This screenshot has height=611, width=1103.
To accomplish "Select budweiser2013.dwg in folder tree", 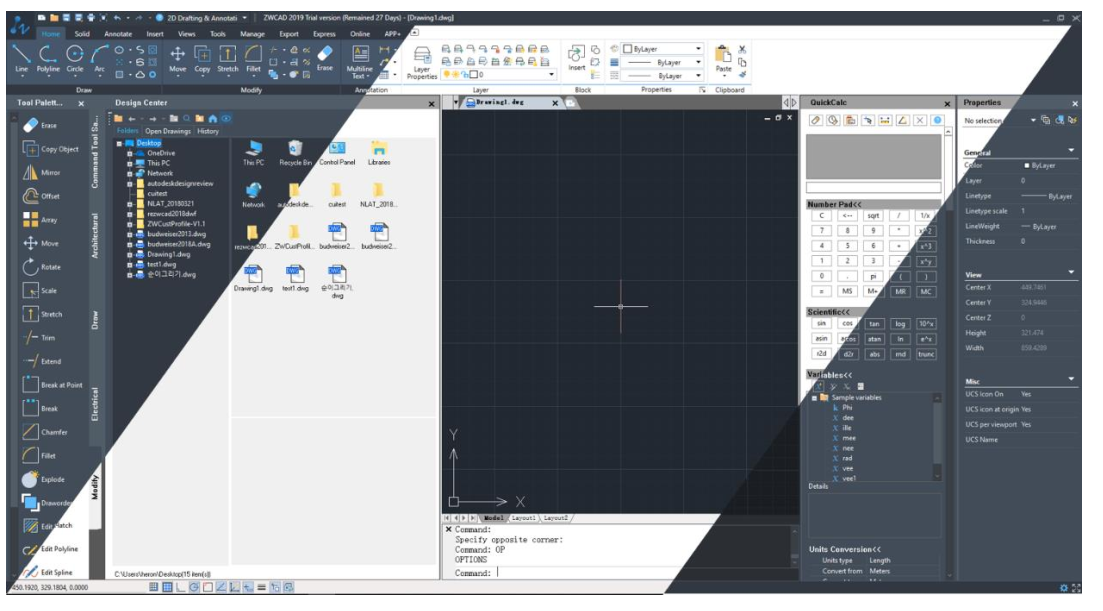I will (176, 234).
